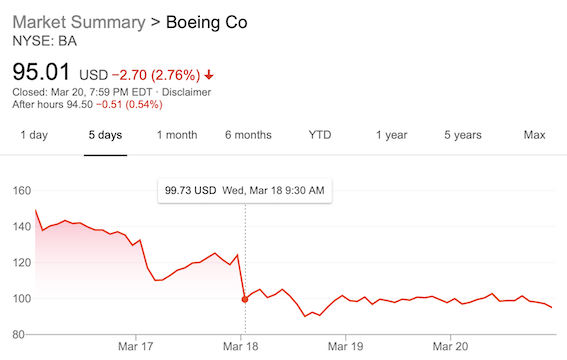View the 5 years chart range
Screen dimensions: 567x360
(463, 135)
